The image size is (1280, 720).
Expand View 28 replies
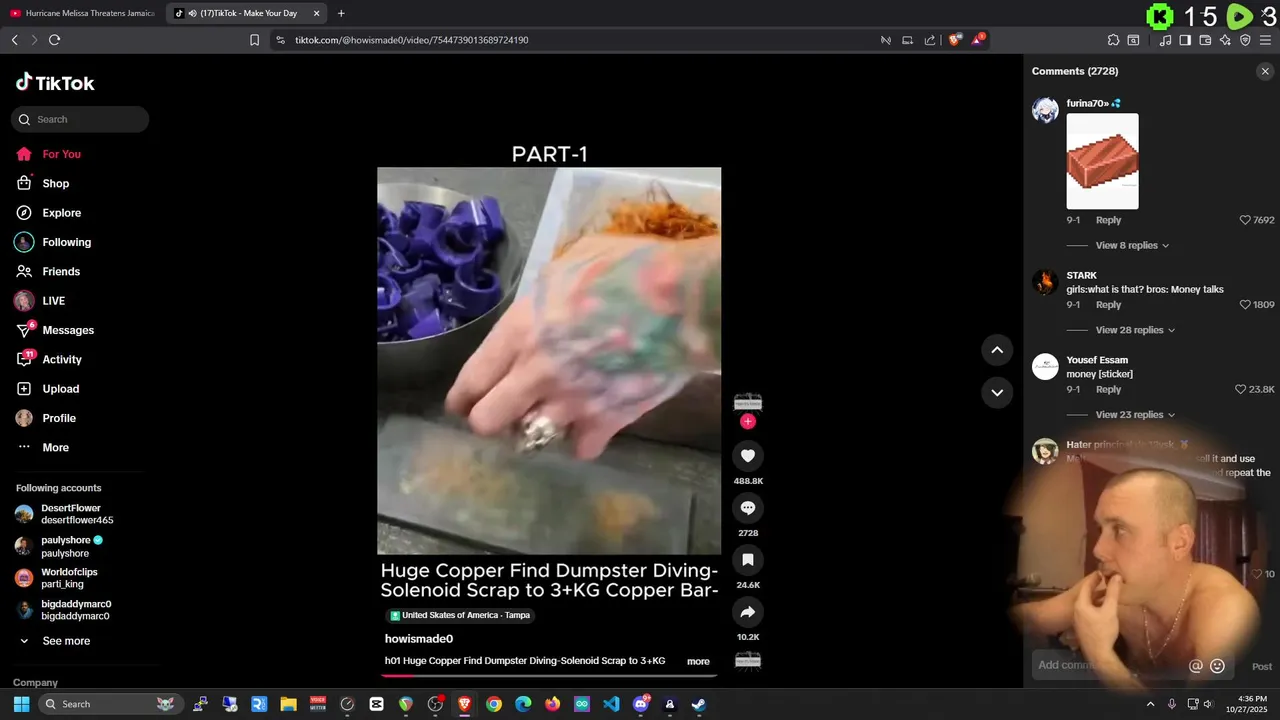point(1135,330)
